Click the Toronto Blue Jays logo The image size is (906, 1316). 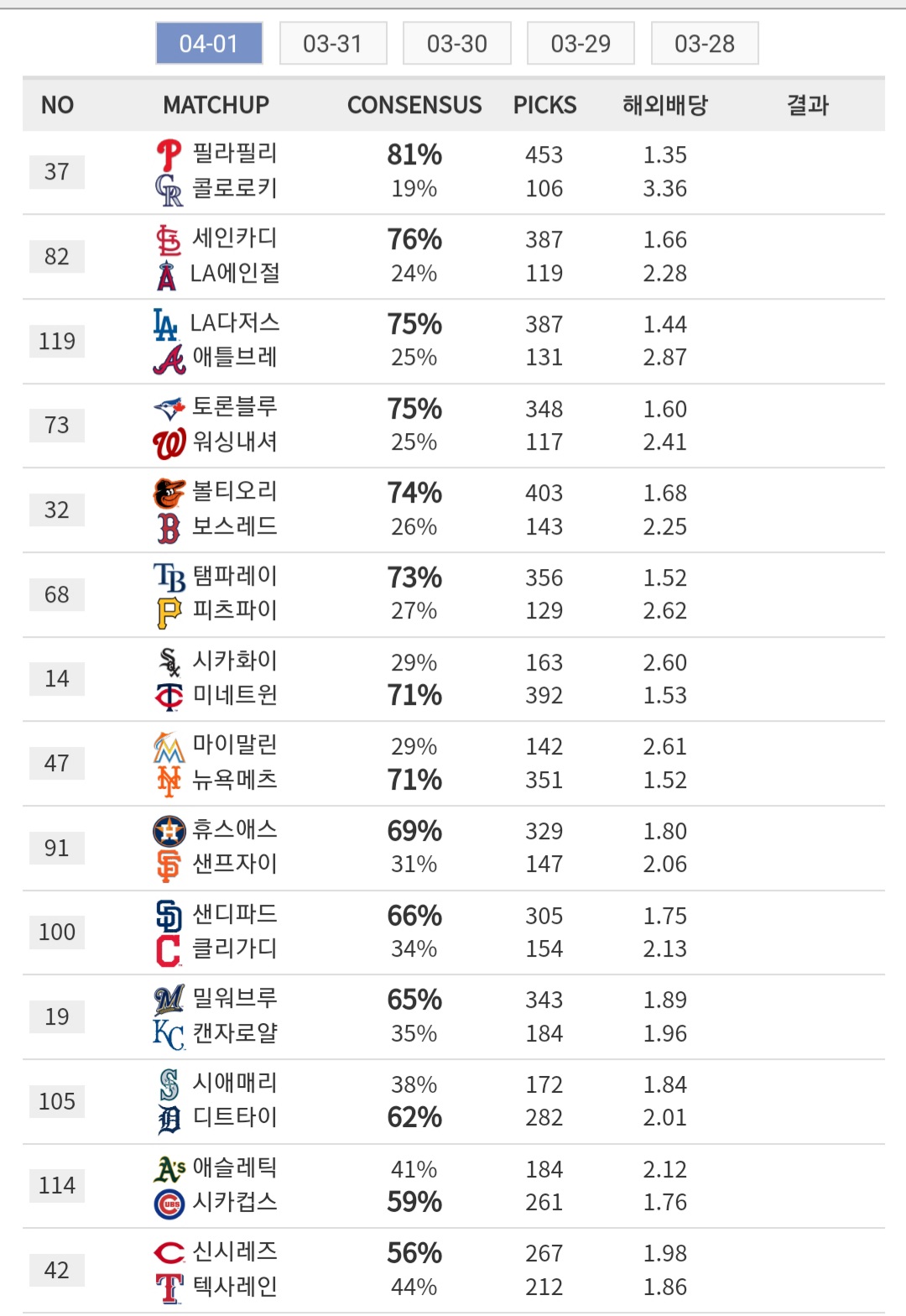click(169, 409)
